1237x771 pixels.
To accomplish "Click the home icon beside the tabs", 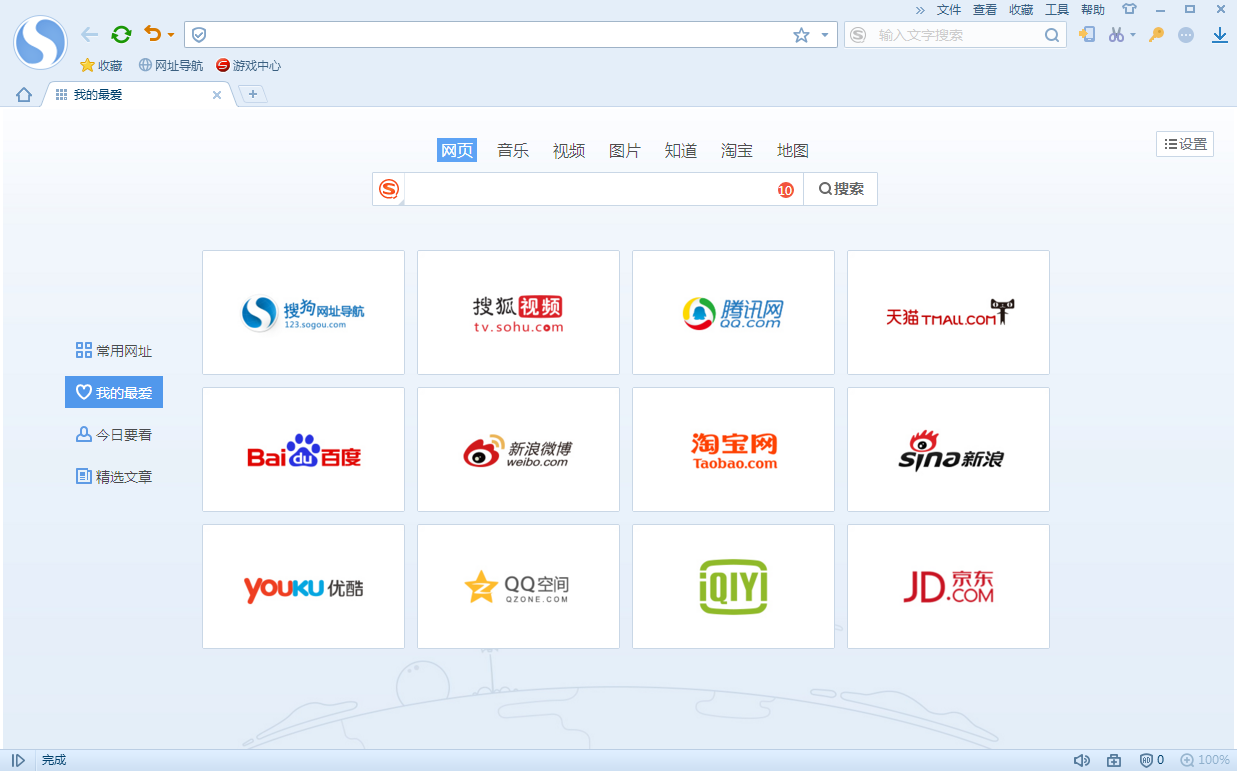I will [24, 95].
